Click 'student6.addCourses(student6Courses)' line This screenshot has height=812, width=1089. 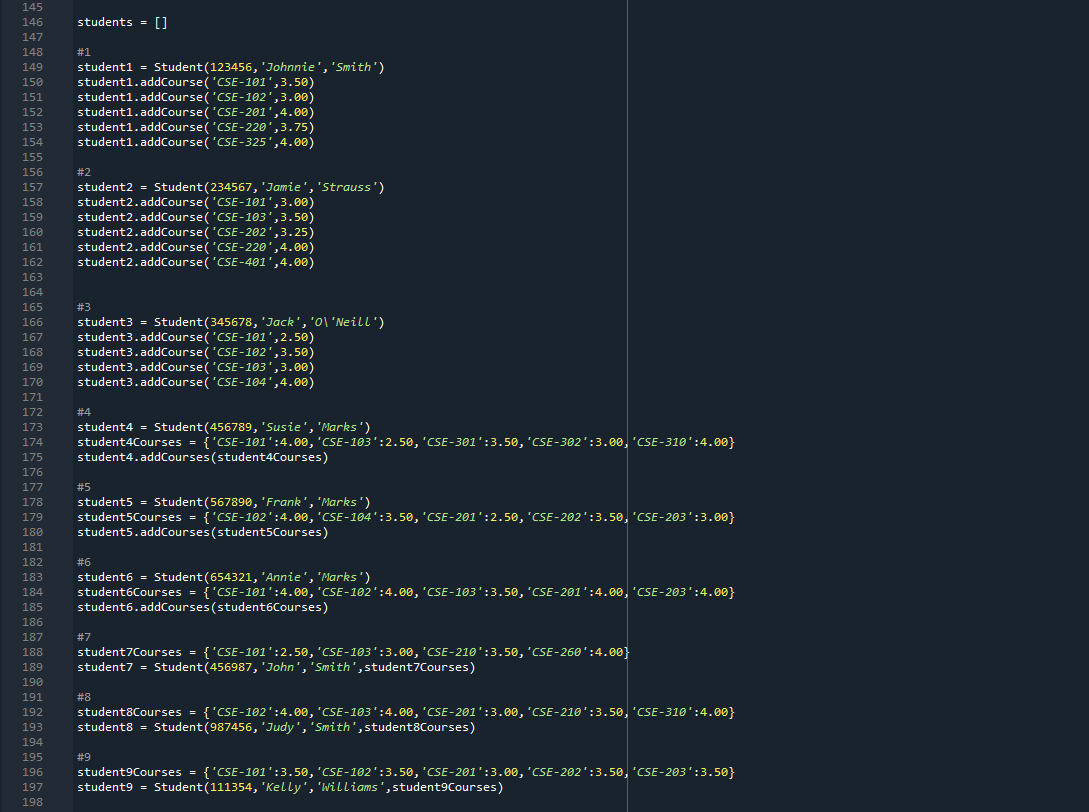[203, 608]
